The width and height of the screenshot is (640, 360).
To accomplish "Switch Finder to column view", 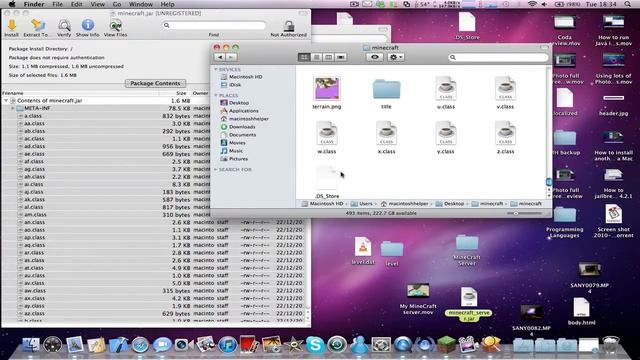I will (328, 57).
